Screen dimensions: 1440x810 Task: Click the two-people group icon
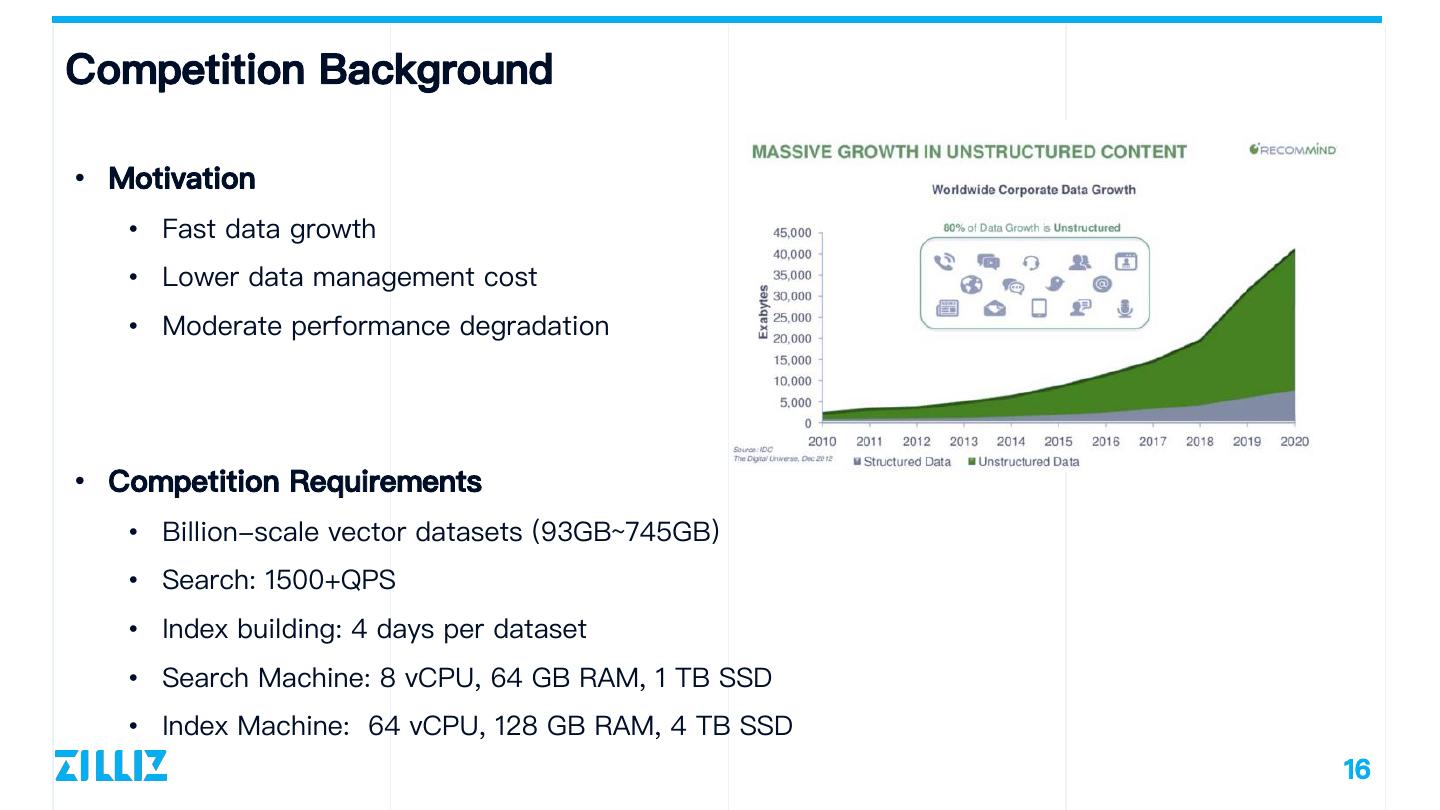tap(1080, 262)
